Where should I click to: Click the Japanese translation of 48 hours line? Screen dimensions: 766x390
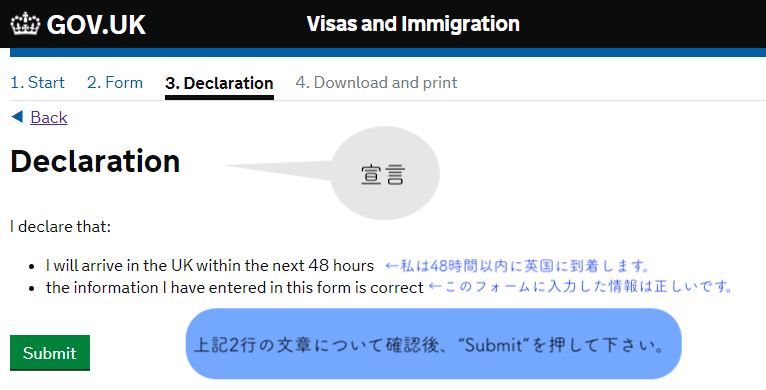tap(517, 266)
